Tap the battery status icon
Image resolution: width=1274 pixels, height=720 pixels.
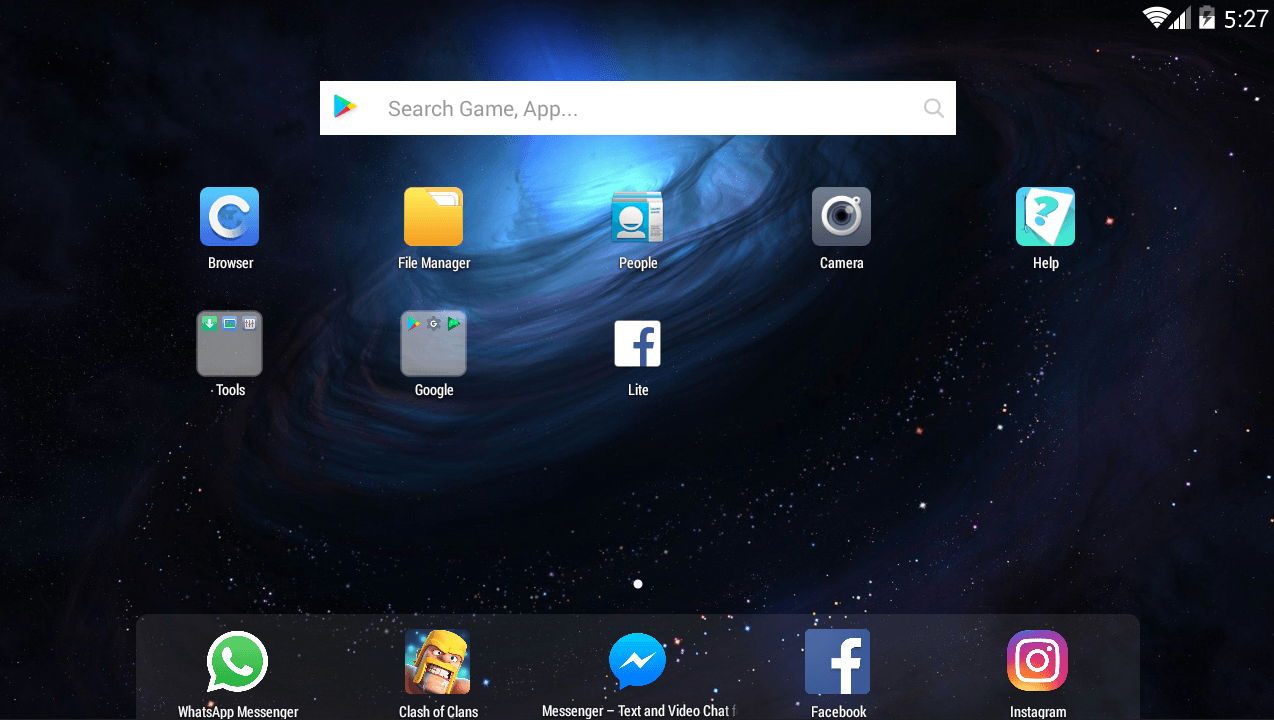(1207, 17)
